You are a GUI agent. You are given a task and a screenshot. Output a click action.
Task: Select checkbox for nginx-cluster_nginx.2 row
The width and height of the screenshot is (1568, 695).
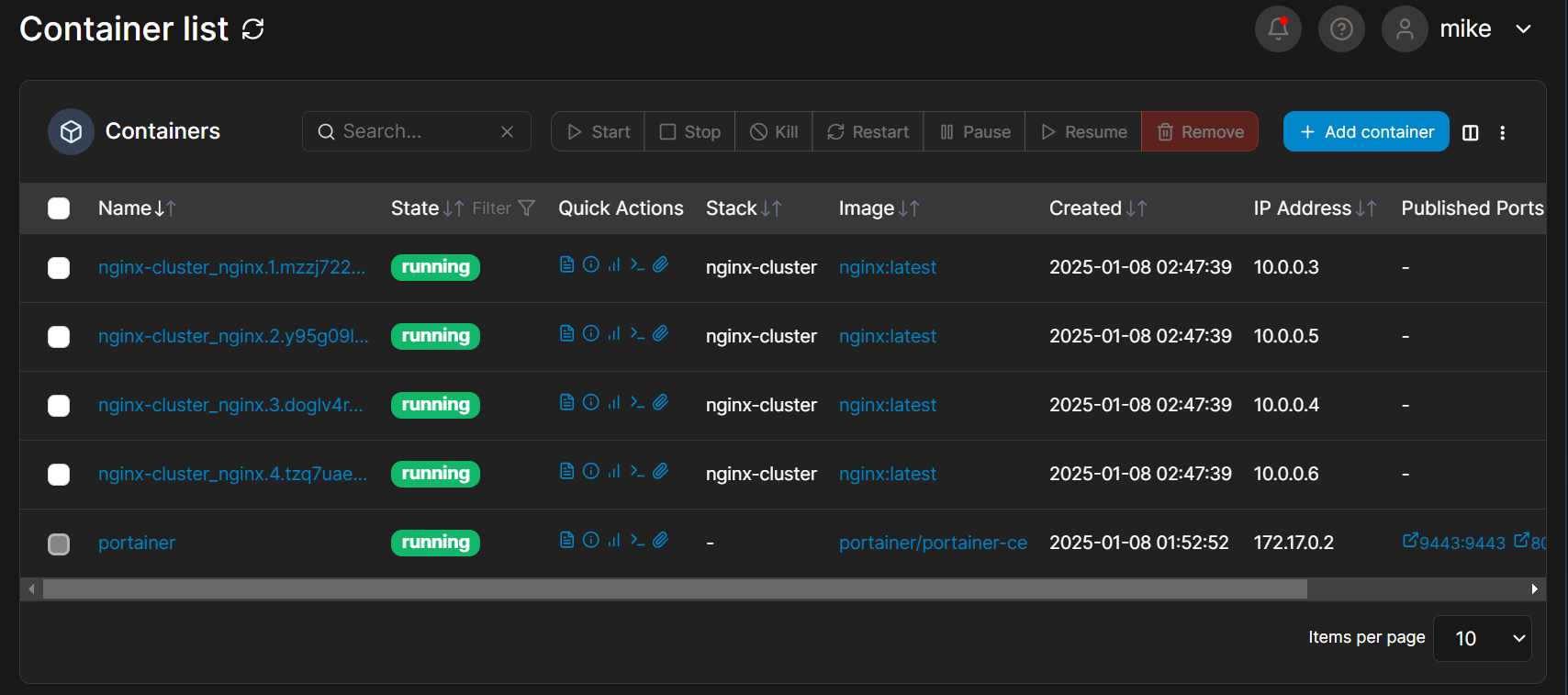pyautogui.click(x=59, y=337)
